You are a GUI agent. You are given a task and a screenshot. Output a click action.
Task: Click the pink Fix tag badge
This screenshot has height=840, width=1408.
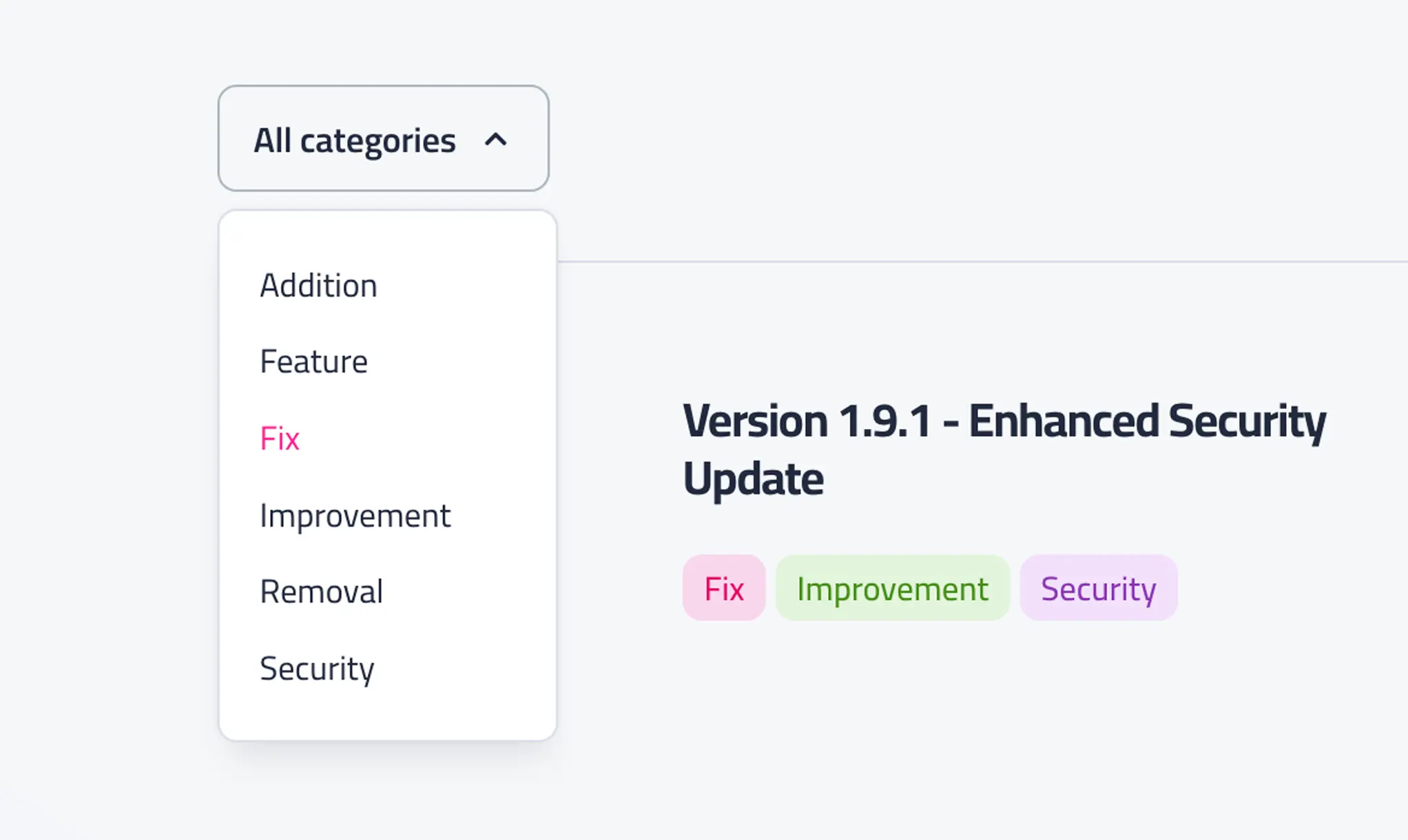724,589
